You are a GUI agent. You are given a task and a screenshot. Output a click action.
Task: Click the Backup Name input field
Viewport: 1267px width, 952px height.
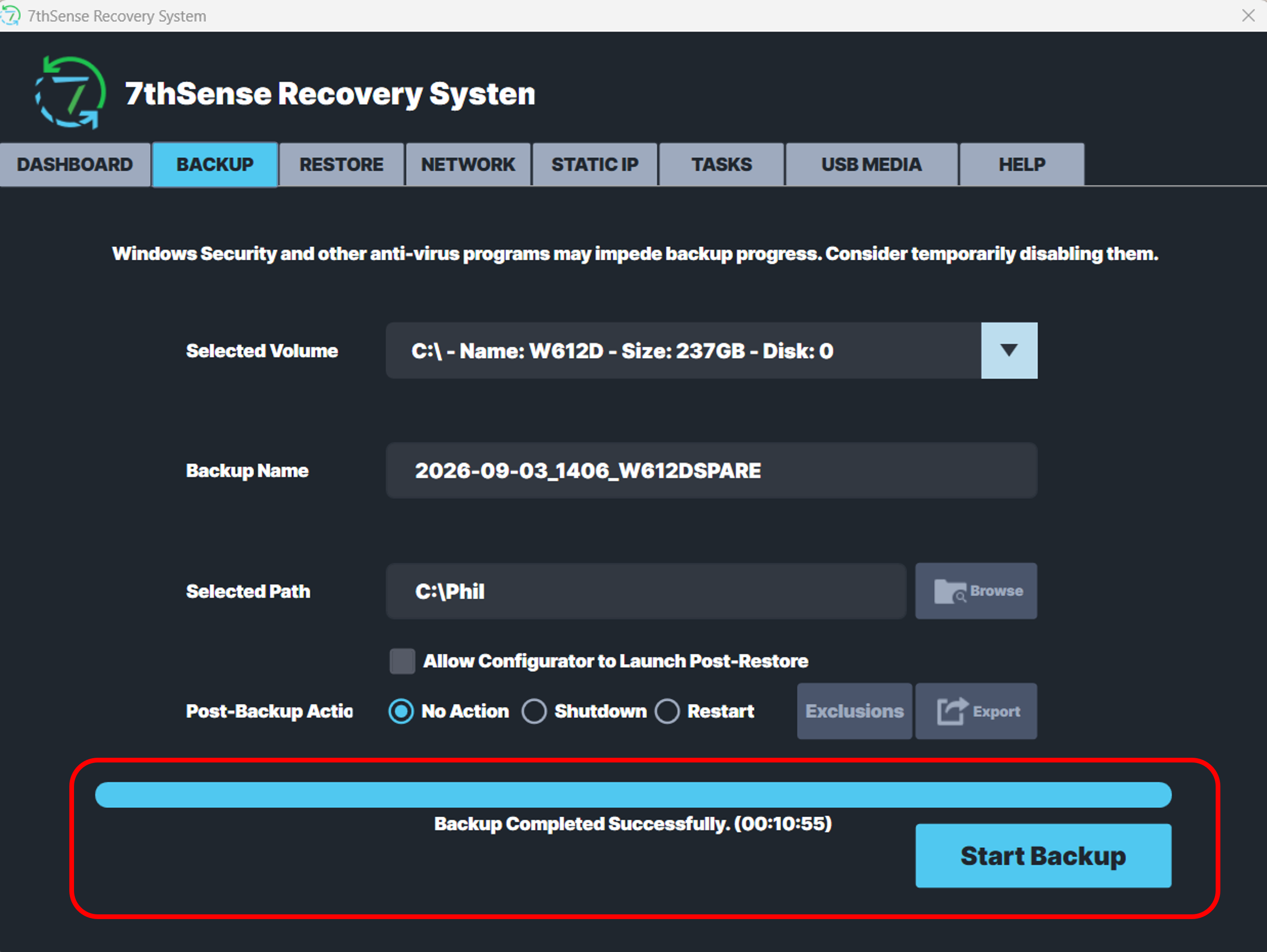(712, 470)
